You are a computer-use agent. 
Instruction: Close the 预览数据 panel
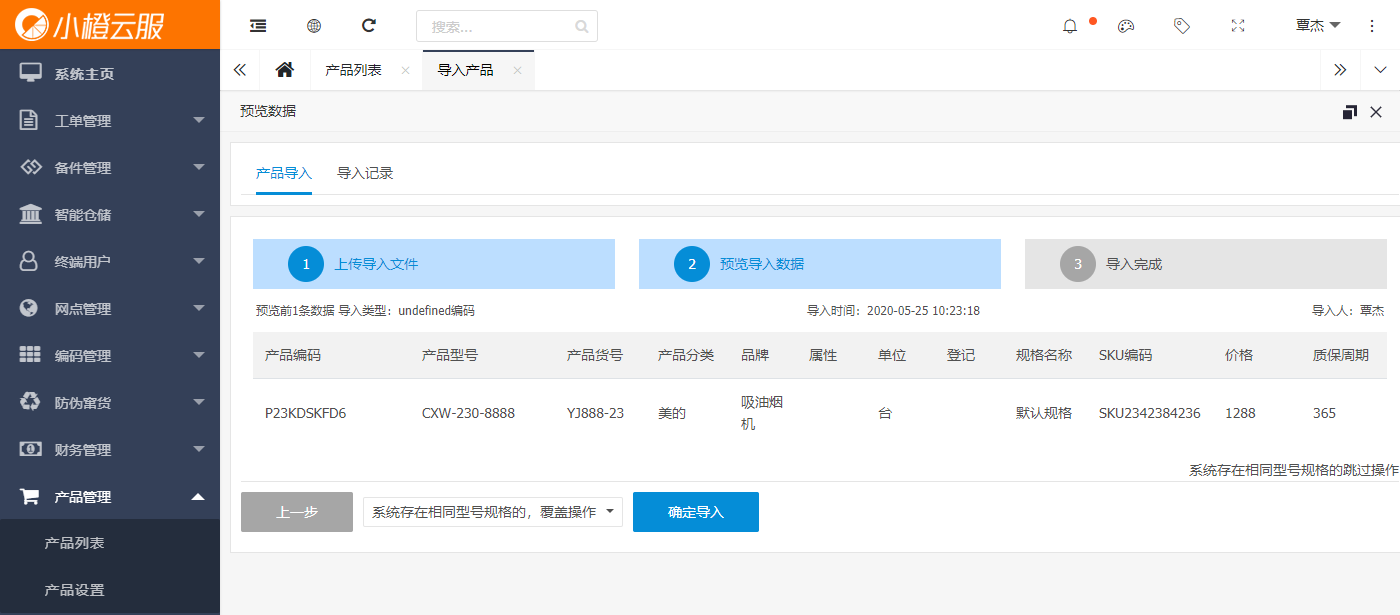tap(1376, 112)
